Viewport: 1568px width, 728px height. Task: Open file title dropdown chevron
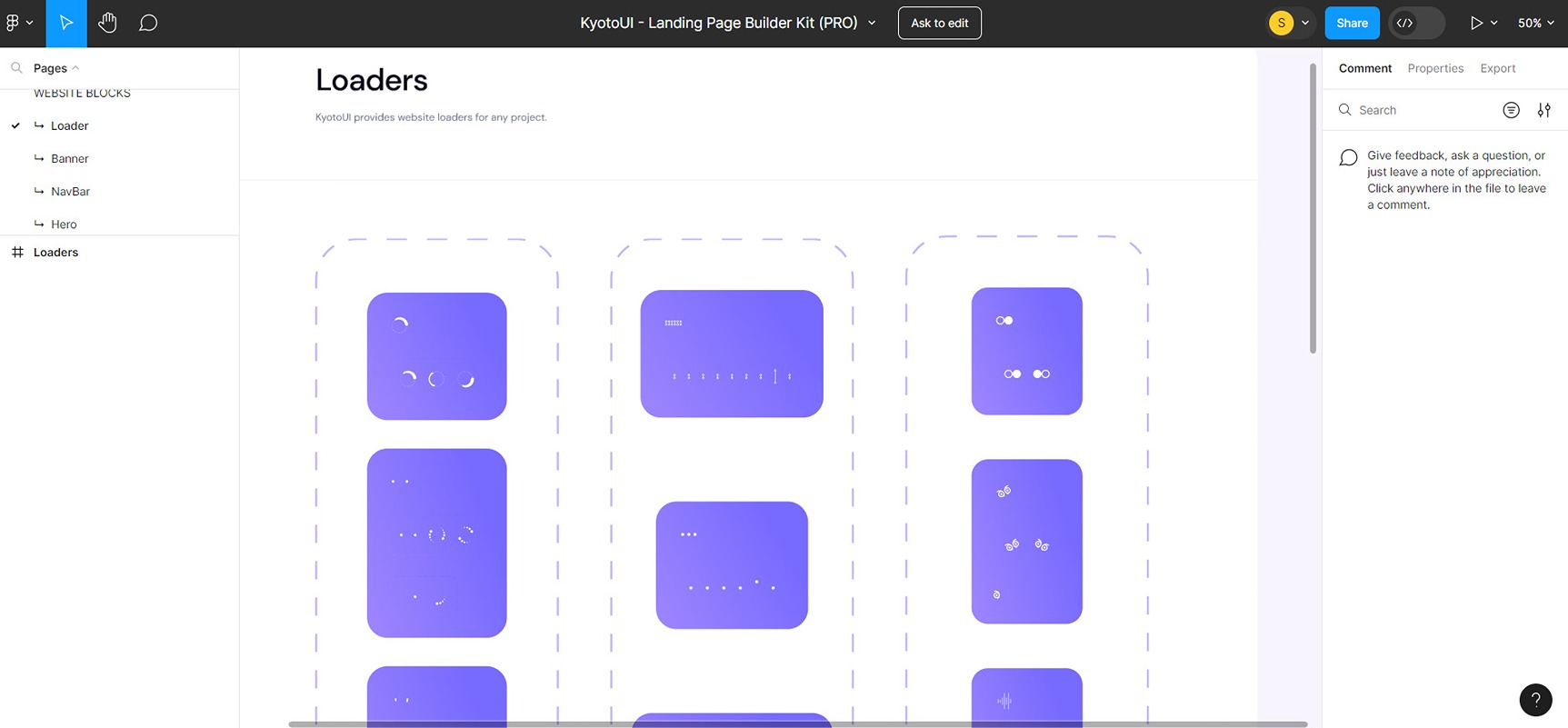click(x=872, y=23)
